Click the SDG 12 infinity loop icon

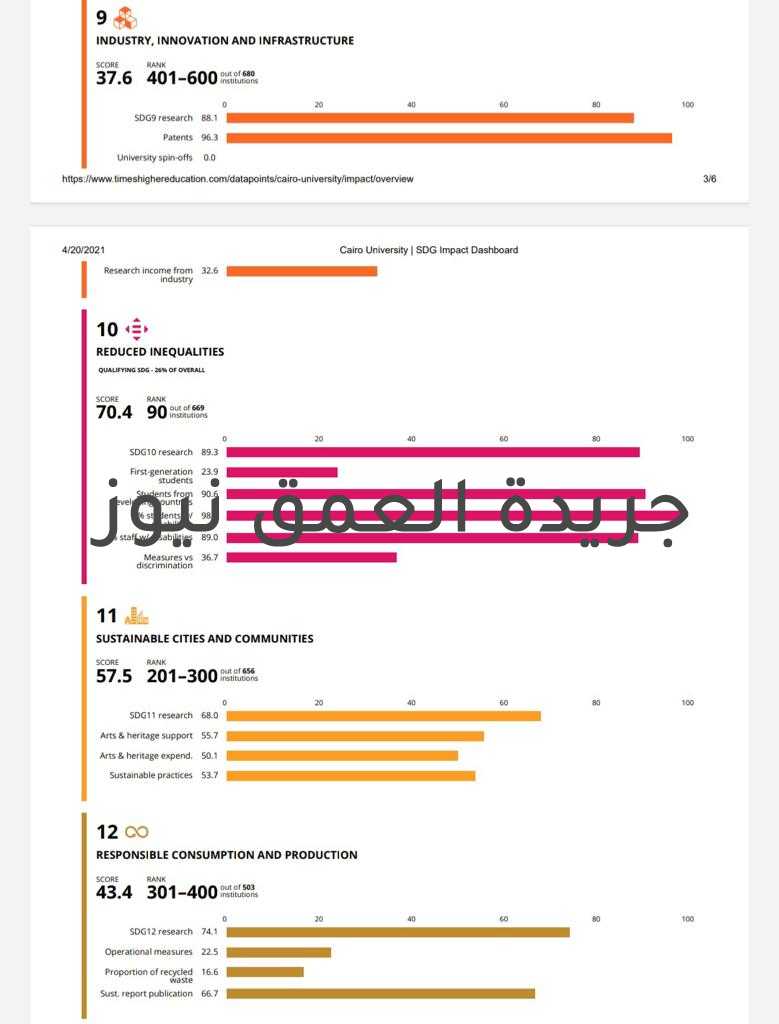tap(136, 832)
